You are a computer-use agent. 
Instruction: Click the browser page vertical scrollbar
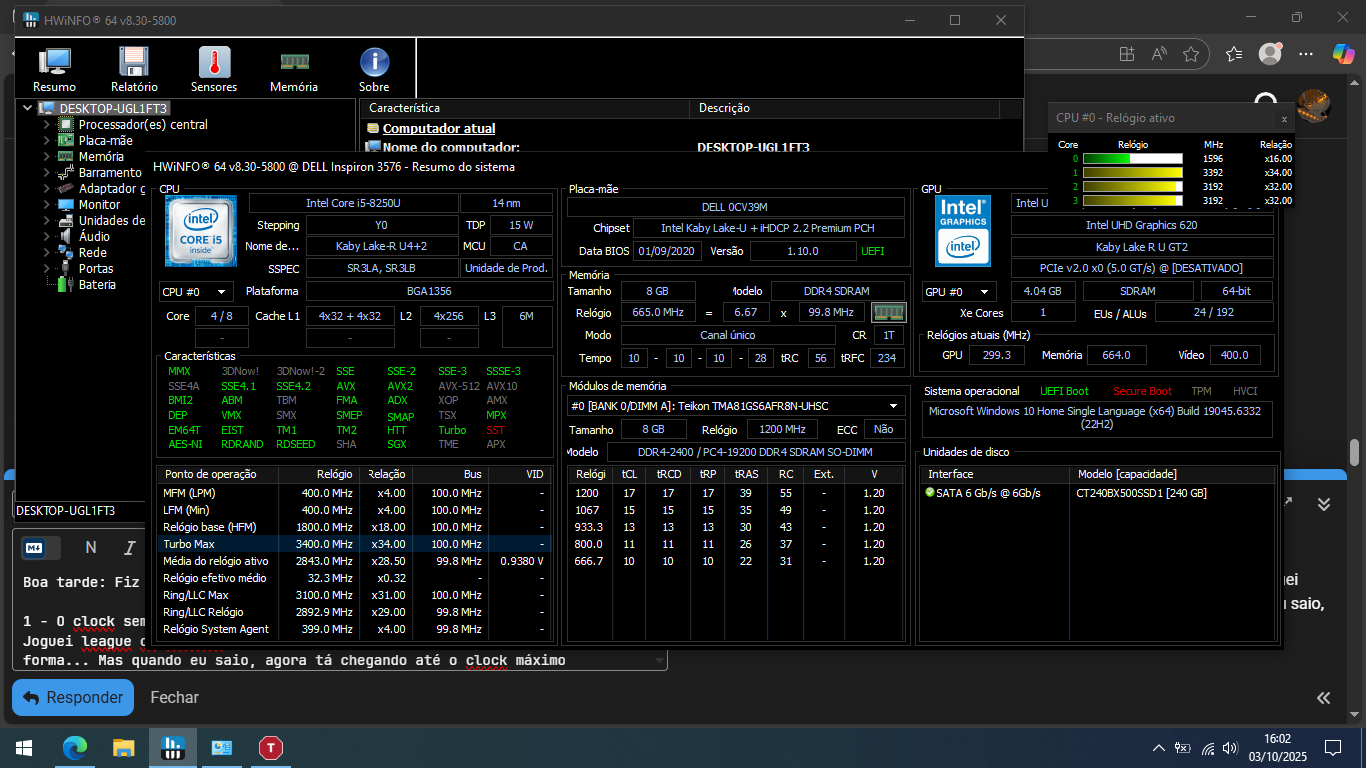pos(1354,452)
